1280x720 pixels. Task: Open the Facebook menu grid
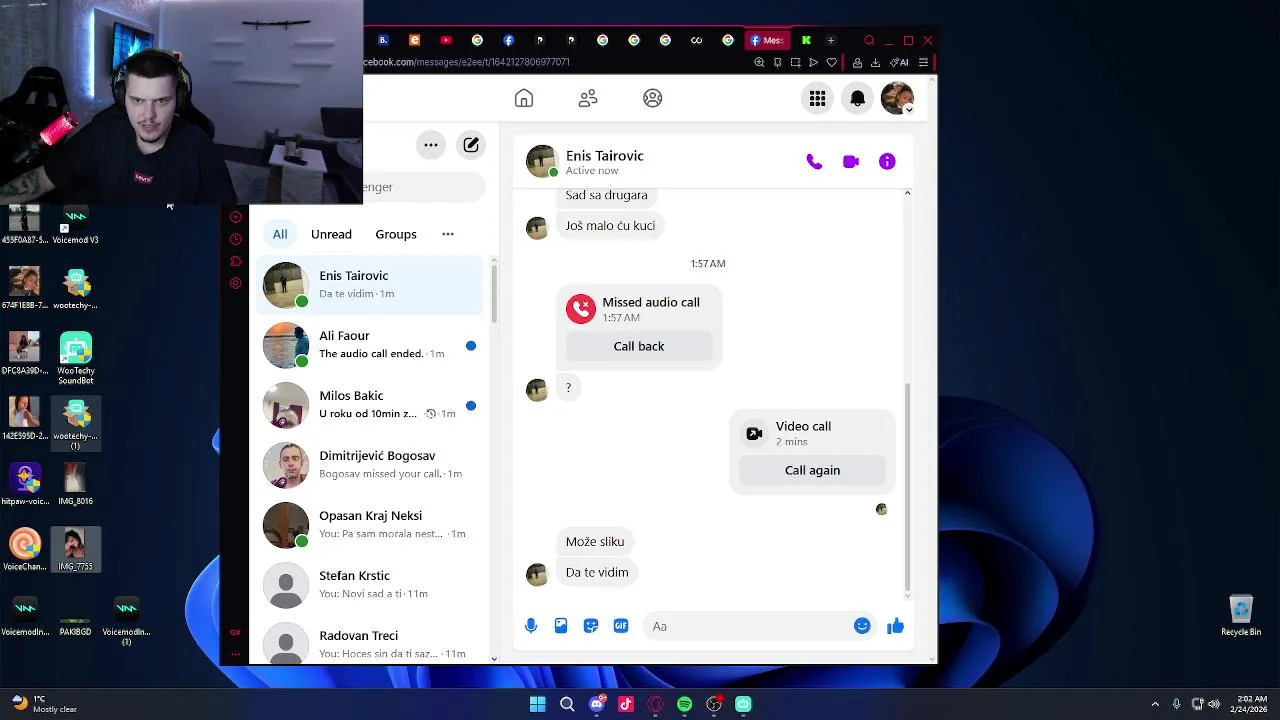point(818,98)
